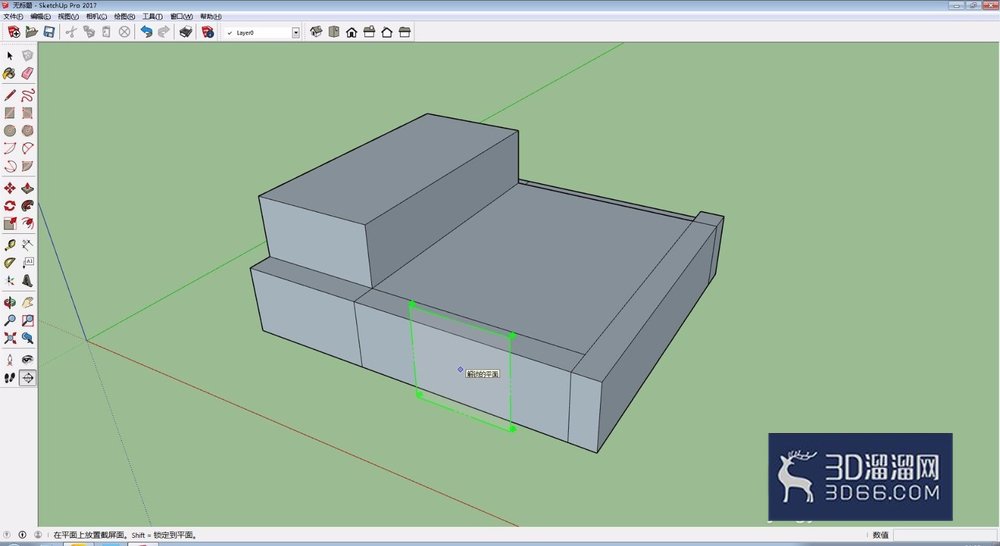
Task: Choose the Paint Bucket tool
Action: click(10, 73)
